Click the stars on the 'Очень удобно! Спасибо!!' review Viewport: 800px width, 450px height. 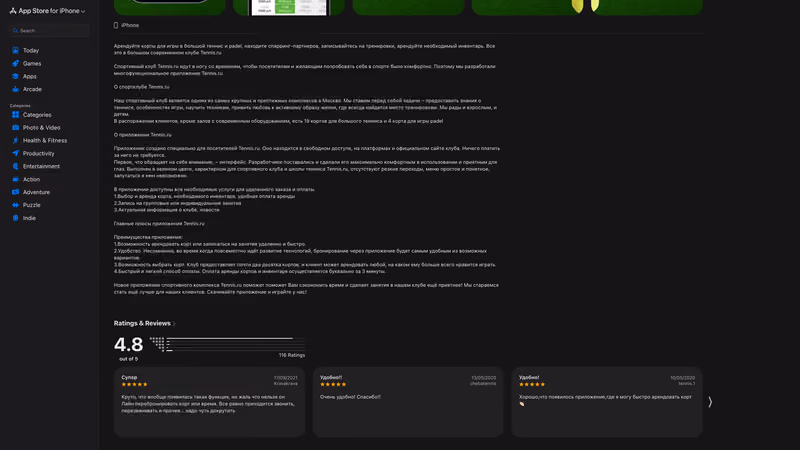tap(333, 384)
